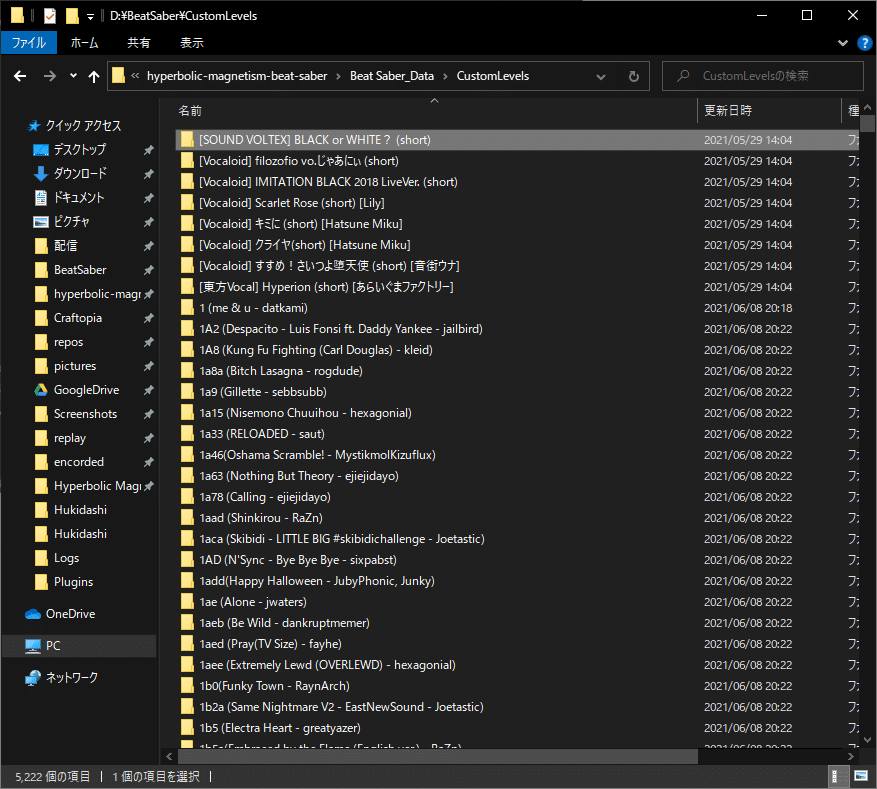Click the GoogleDrive icon in sidebar
This screenshot has height=789, width=877.
pos(41,390)
